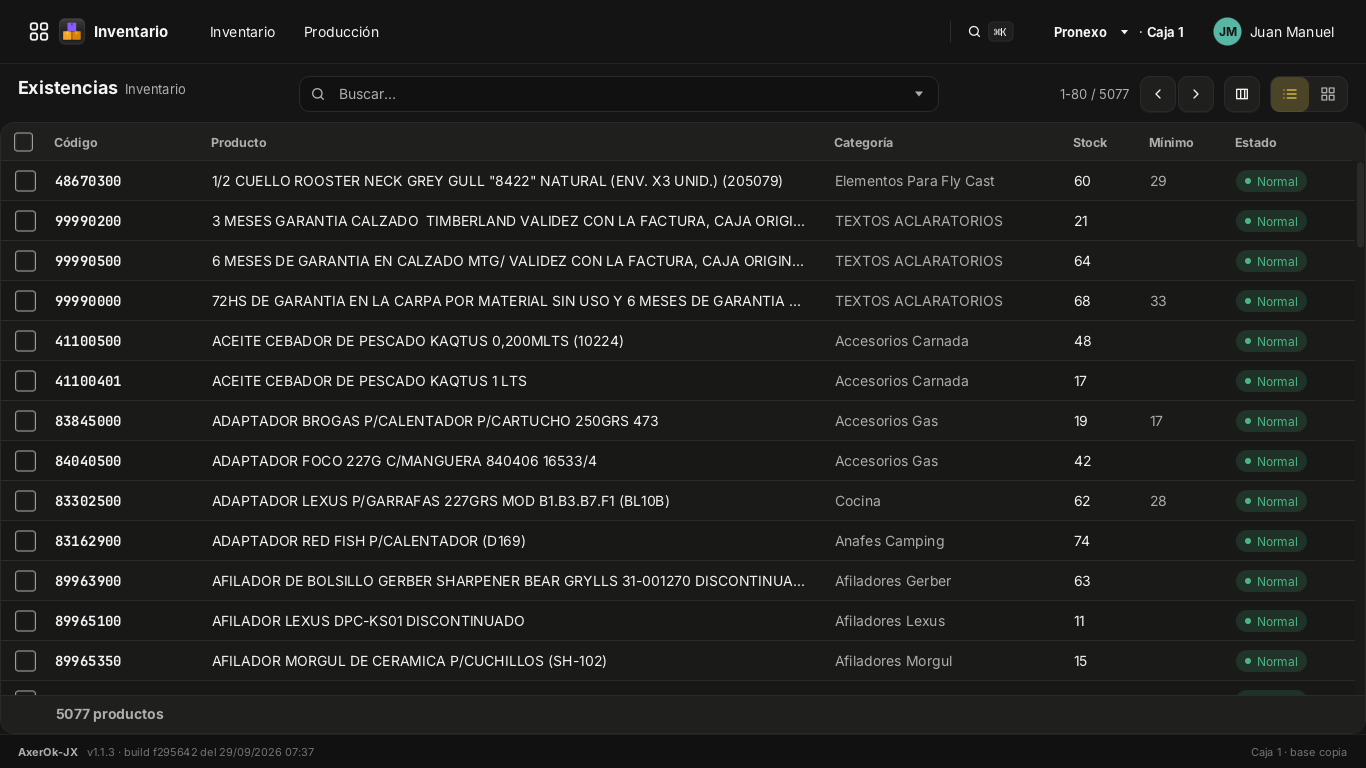
Task: Toggle the select-all checkbox in header
Action: [24, 142]
